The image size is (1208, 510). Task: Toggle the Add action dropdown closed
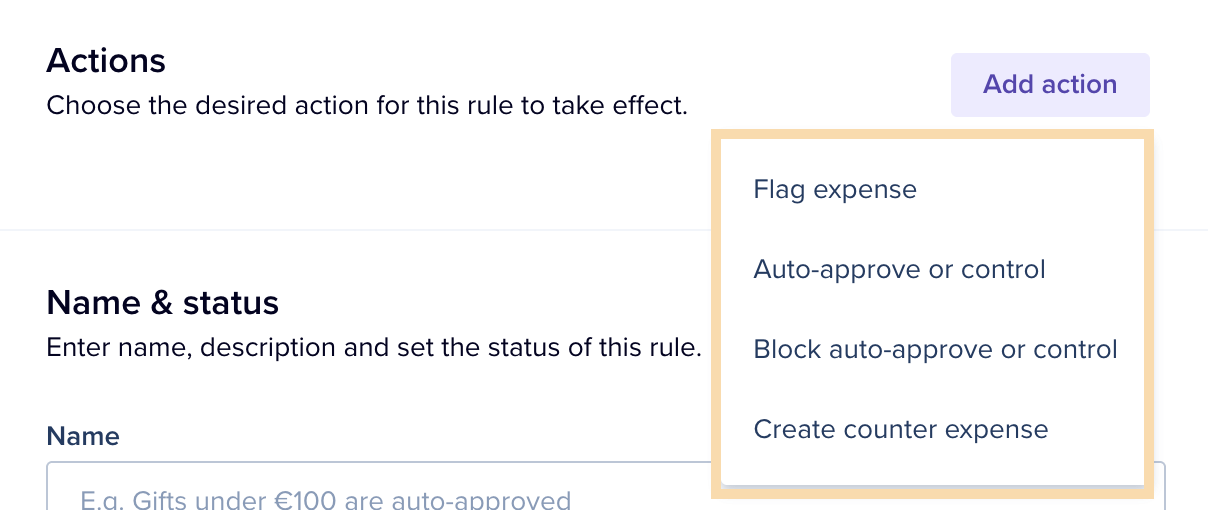pos(1049,85)
